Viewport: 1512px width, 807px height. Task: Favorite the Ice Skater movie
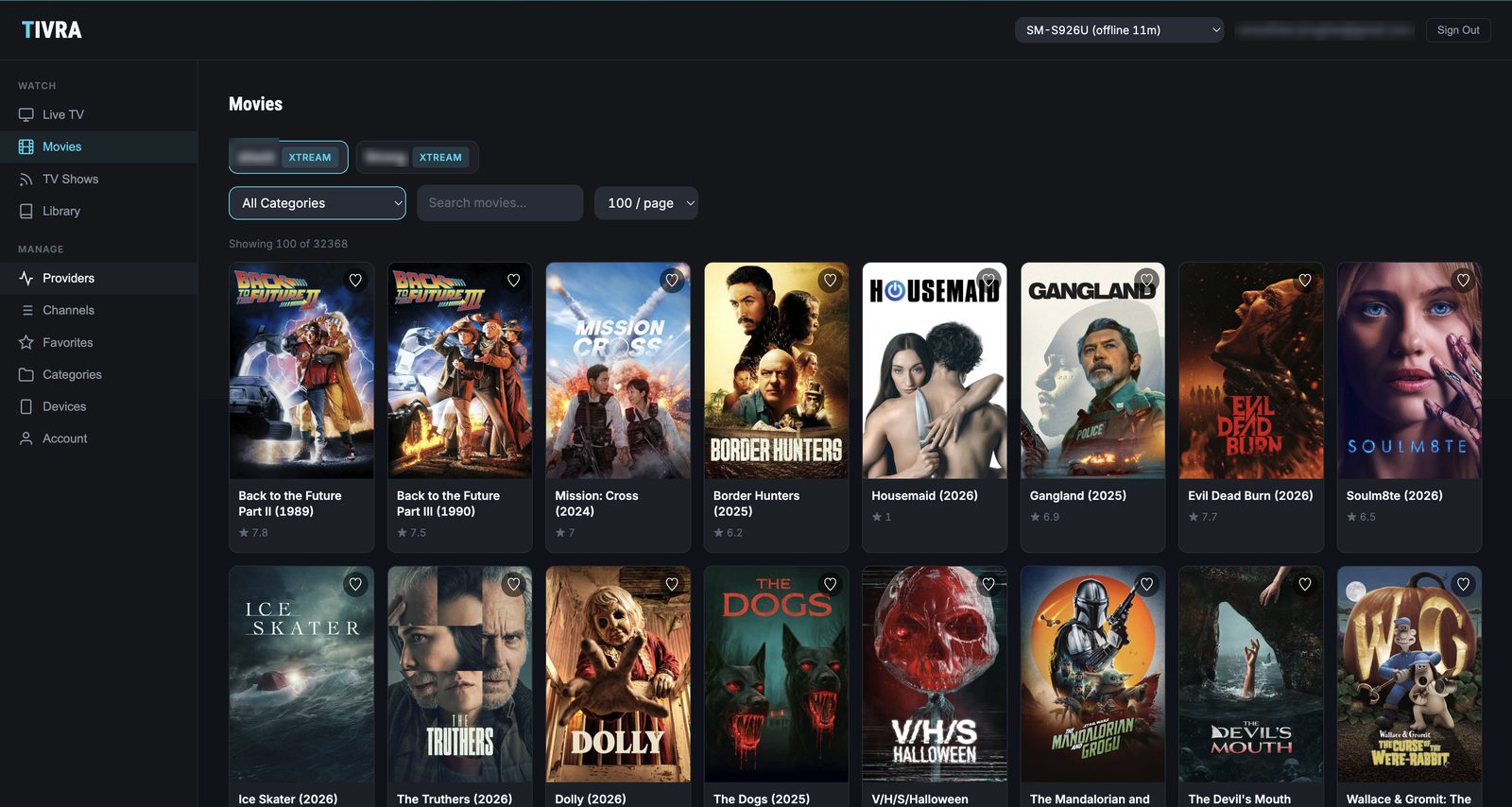tap(355, 585)
